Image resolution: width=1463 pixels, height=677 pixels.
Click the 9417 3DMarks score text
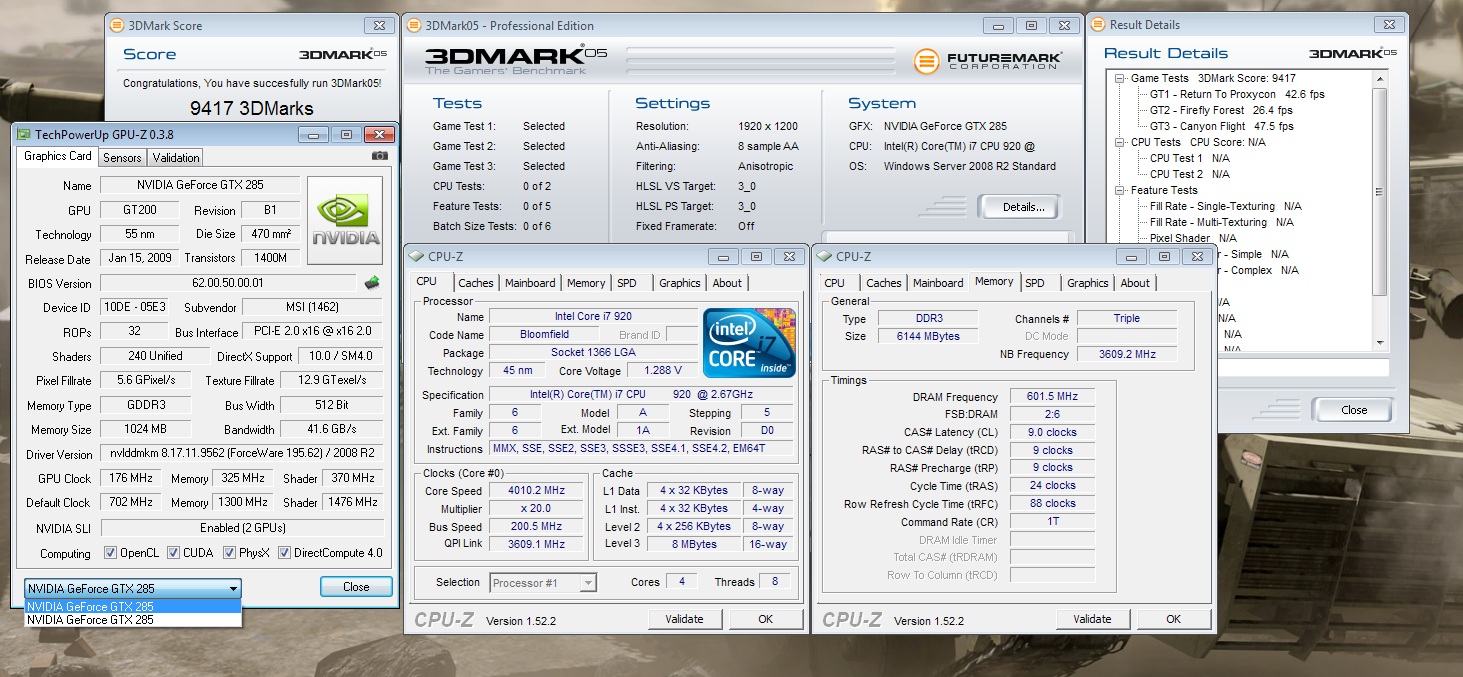pyautogui.click(x=252, y=108)
